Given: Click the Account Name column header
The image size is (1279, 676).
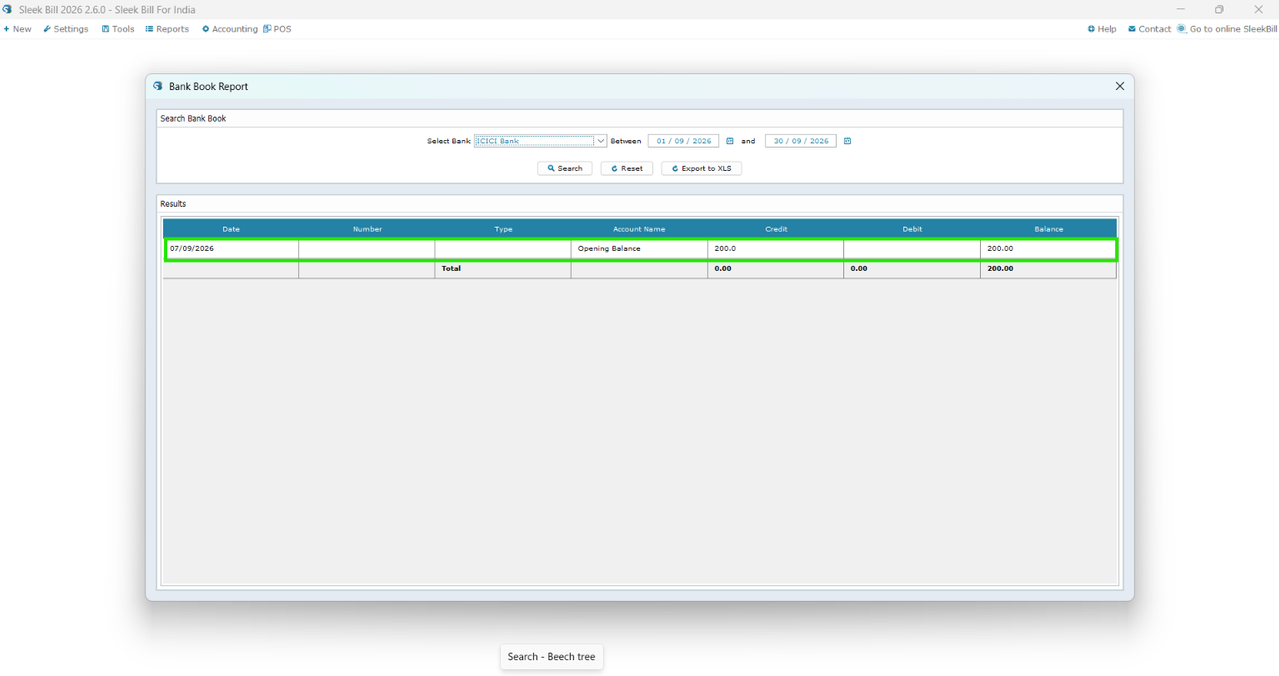Looking at the screenshot, I should [x=639, y=229].
